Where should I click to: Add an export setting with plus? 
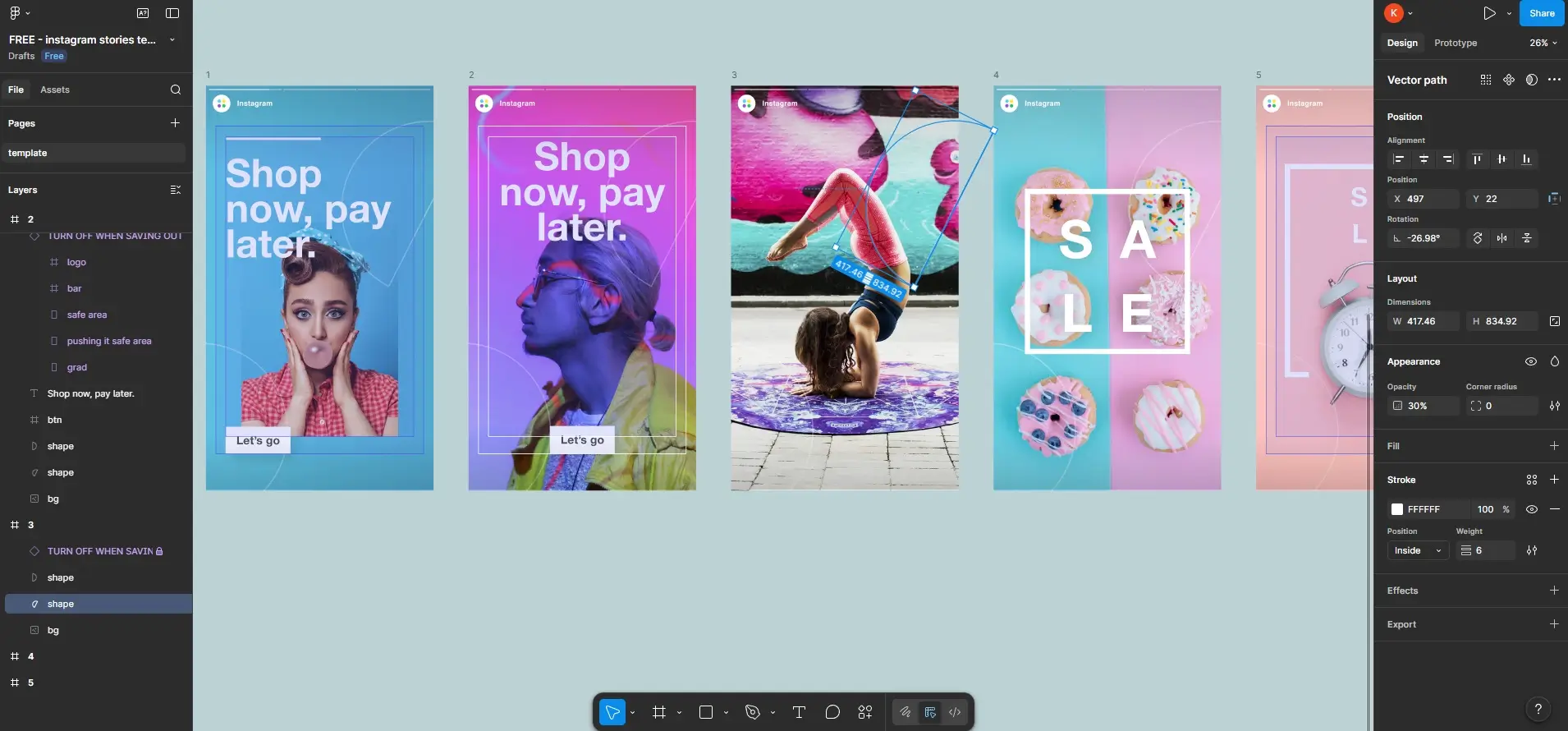(x=1554, y=624)
